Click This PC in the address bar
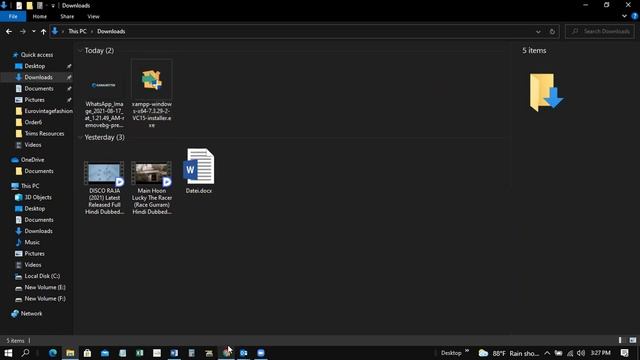Viewport: 640px width, 360px height. coord(77,31)
